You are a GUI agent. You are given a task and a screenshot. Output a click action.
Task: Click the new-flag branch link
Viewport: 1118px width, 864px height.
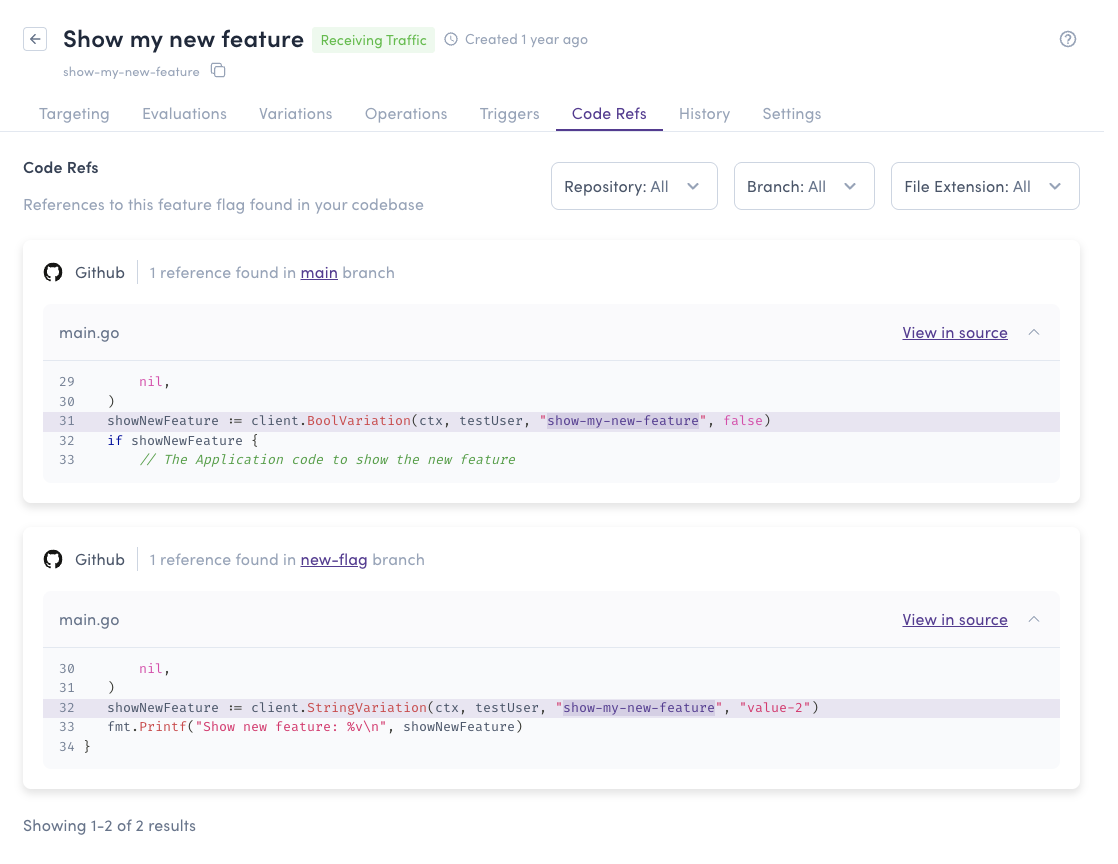point(334,559)
